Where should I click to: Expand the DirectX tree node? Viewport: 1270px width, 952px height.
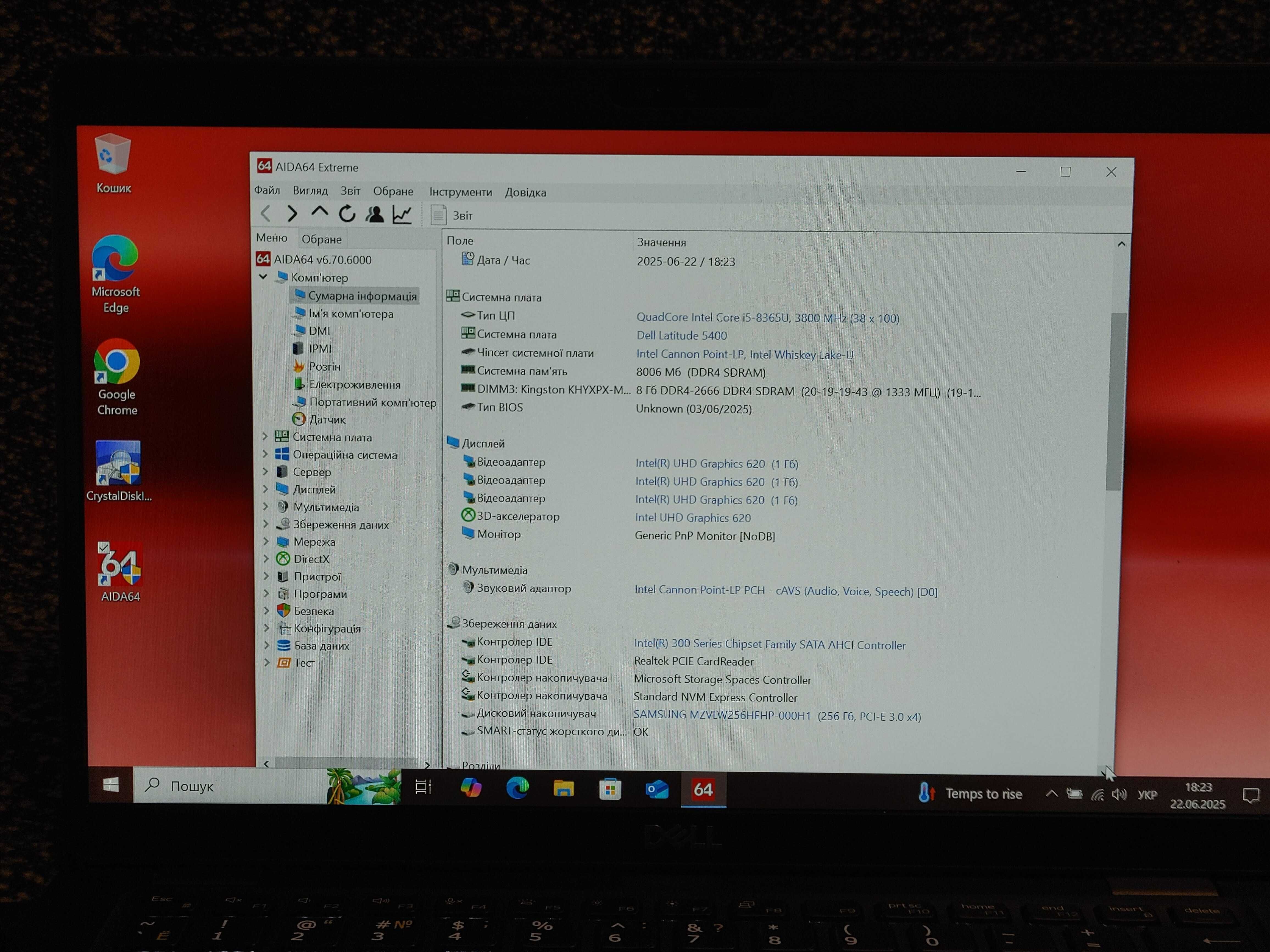point(266,558)
